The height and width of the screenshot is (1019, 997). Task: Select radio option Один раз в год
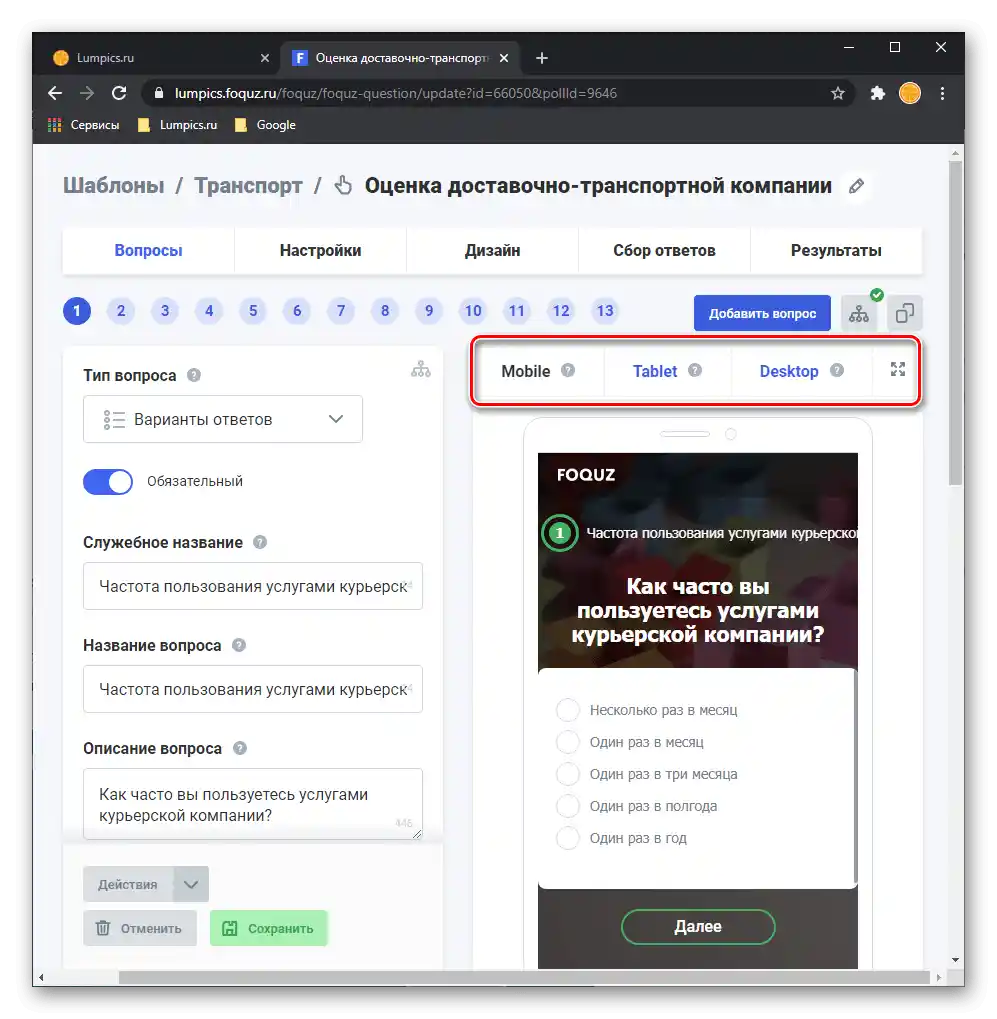[567, 838]
